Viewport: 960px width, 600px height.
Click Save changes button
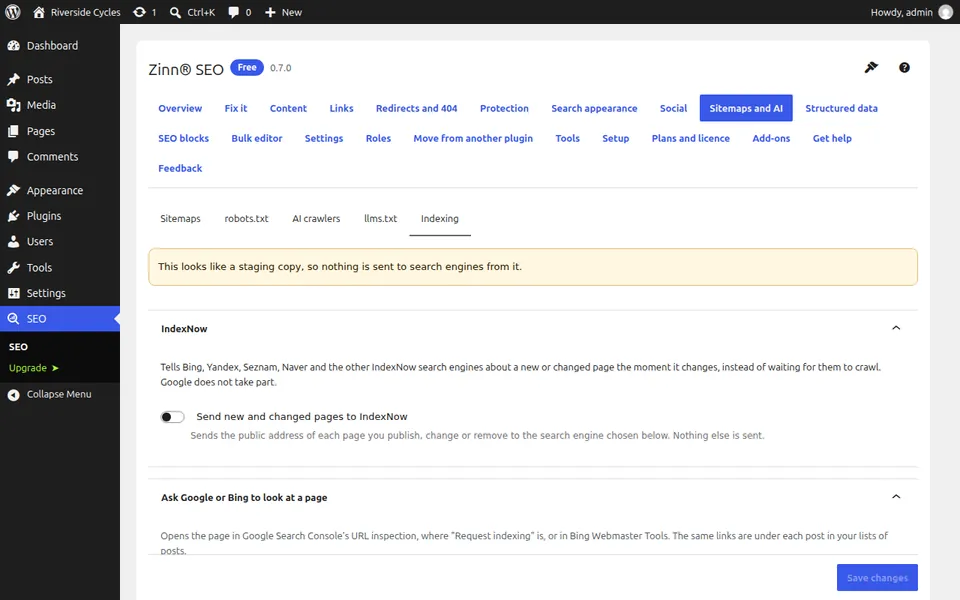tap(877, 577)
